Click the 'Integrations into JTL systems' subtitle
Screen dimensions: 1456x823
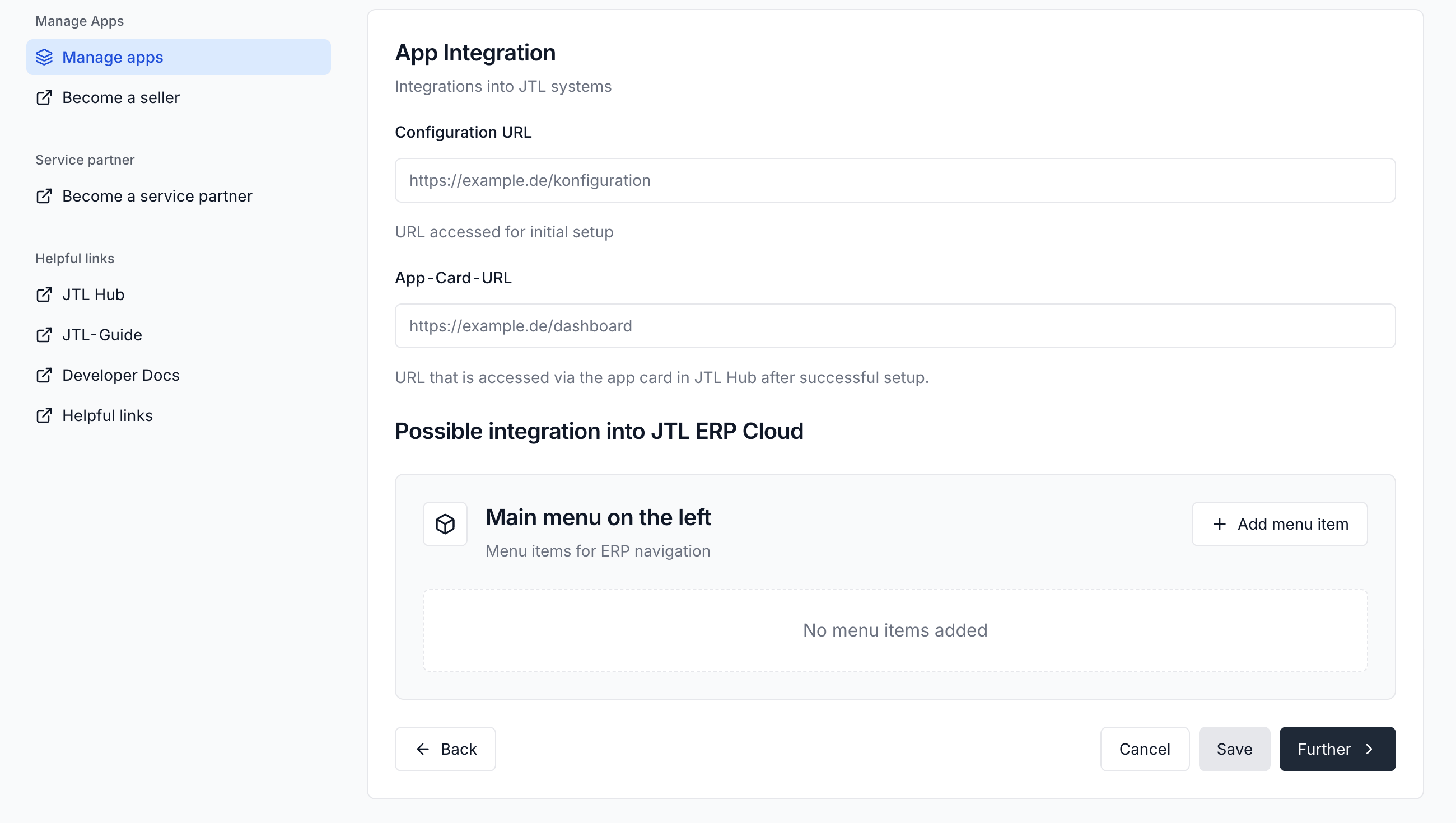(x=502, y=86)
